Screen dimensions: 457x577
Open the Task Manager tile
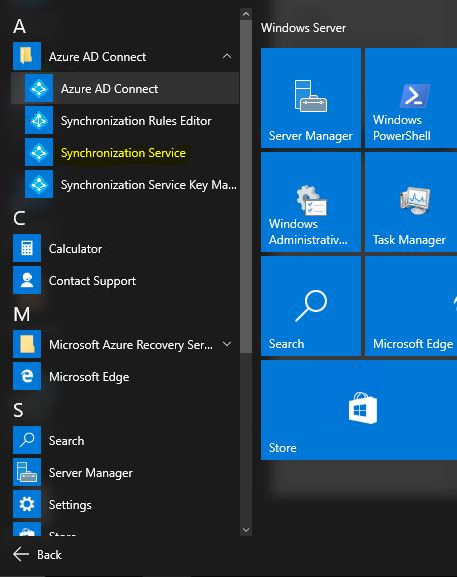[x=411, y=202]
